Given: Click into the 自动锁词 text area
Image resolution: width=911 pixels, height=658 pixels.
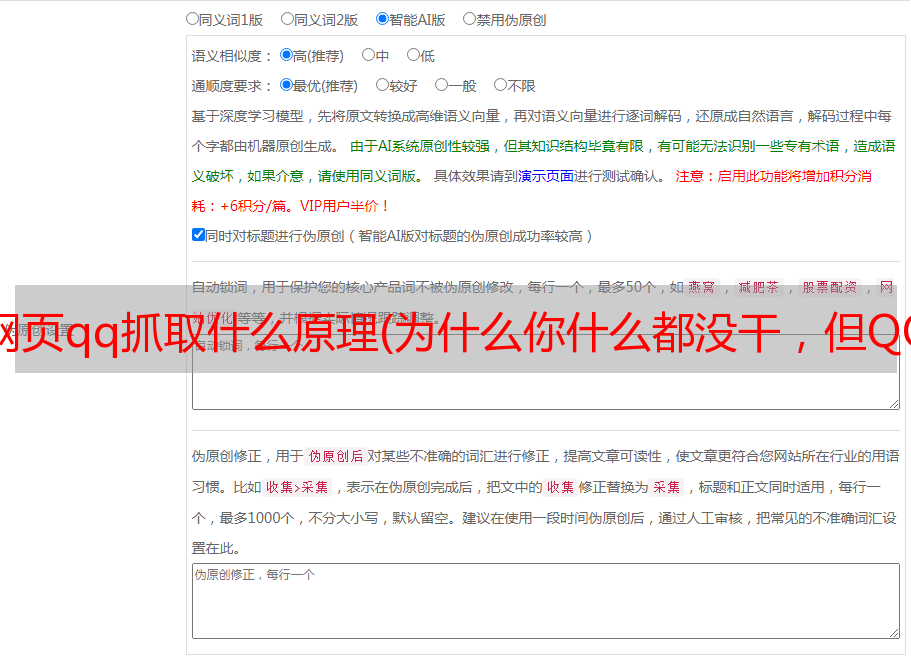Looking at the screenshot, I should point(546,372).
